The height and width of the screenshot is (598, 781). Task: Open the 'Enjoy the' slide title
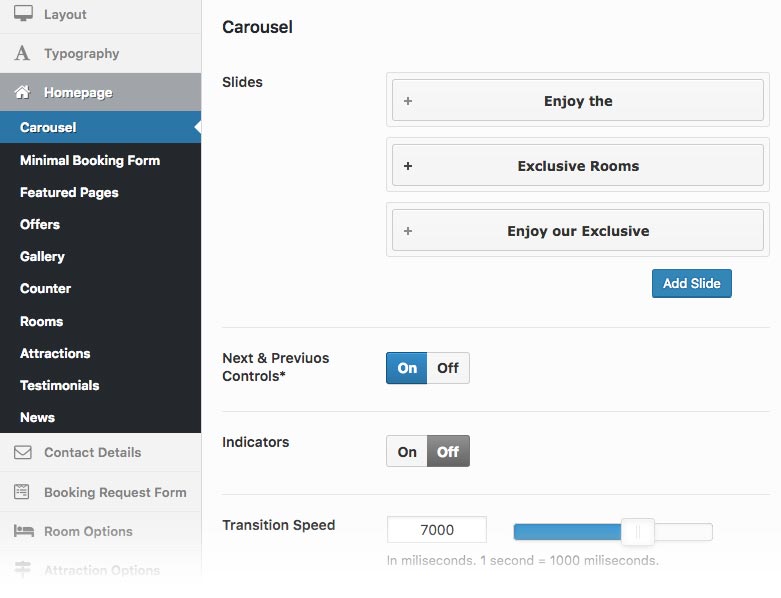(578, 101)
